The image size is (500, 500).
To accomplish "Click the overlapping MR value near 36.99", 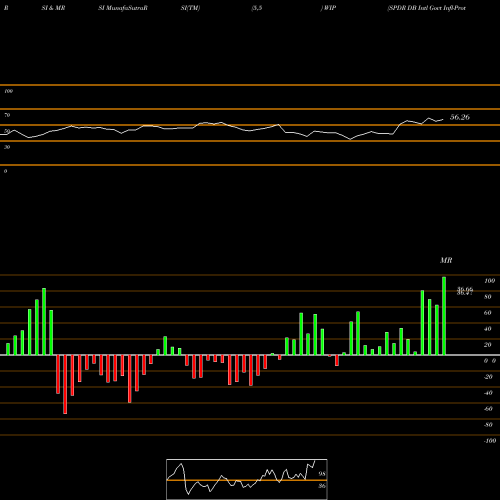I will 465,291.
